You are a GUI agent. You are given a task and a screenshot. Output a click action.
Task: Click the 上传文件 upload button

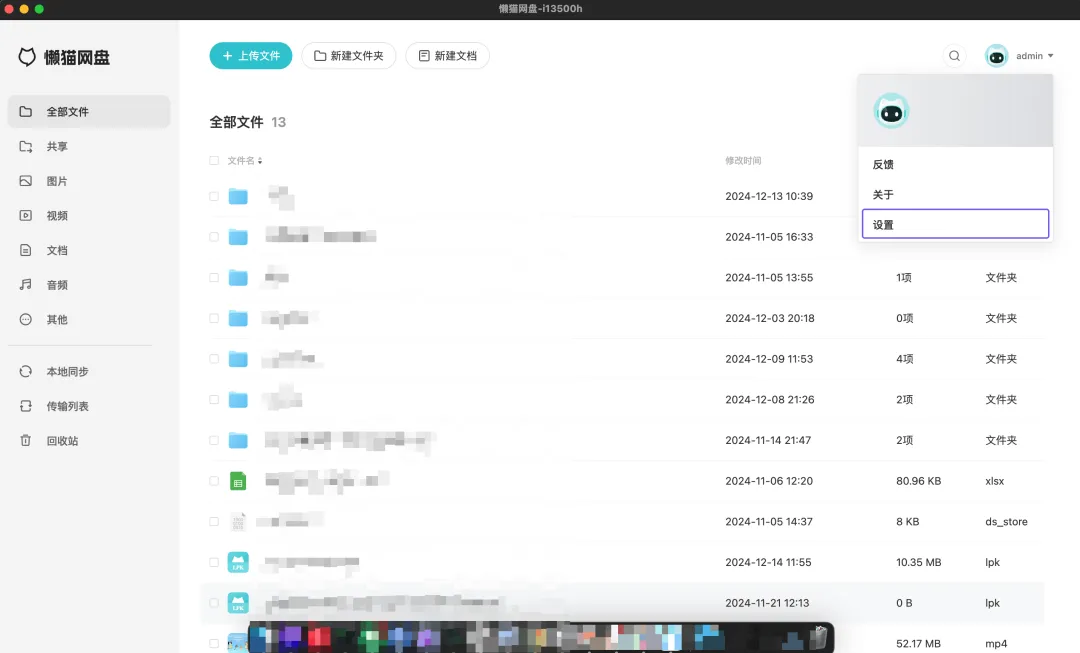tap(251, 56)
